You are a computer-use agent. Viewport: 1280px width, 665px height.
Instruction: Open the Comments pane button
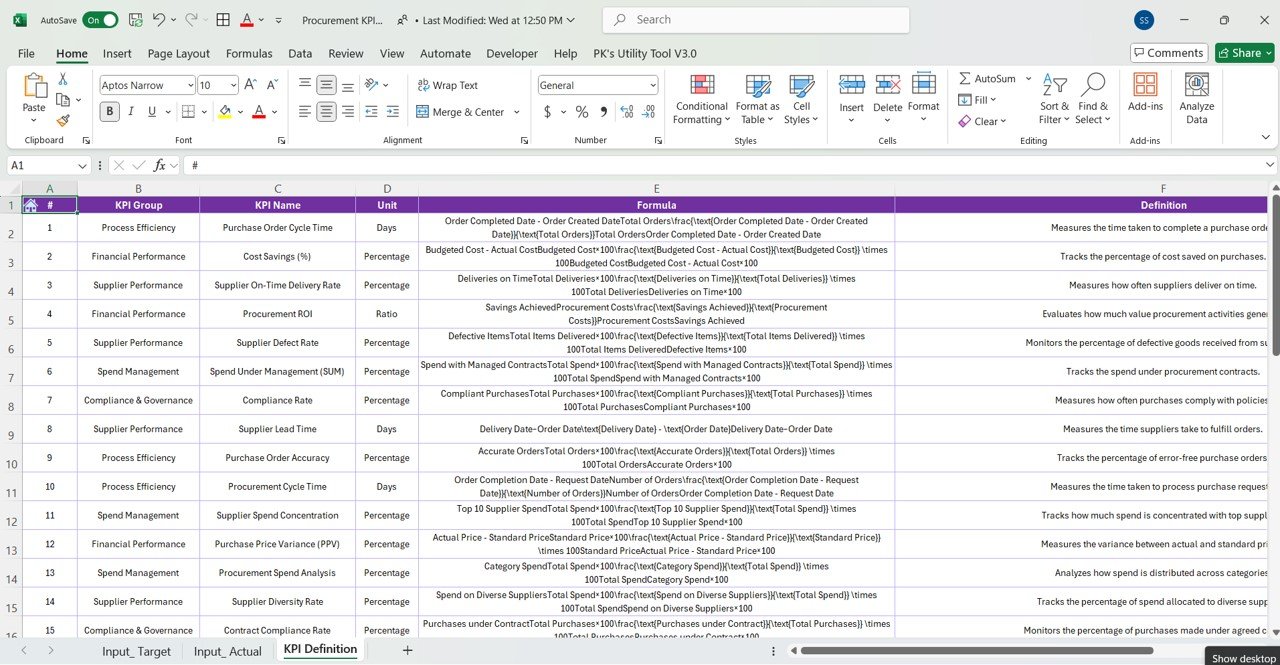tap(1168, 53)
